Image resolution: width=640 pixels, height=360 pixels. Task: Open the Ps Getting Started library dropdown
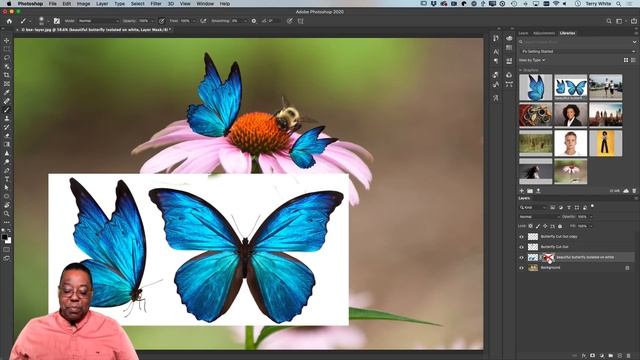coord(578,51)
